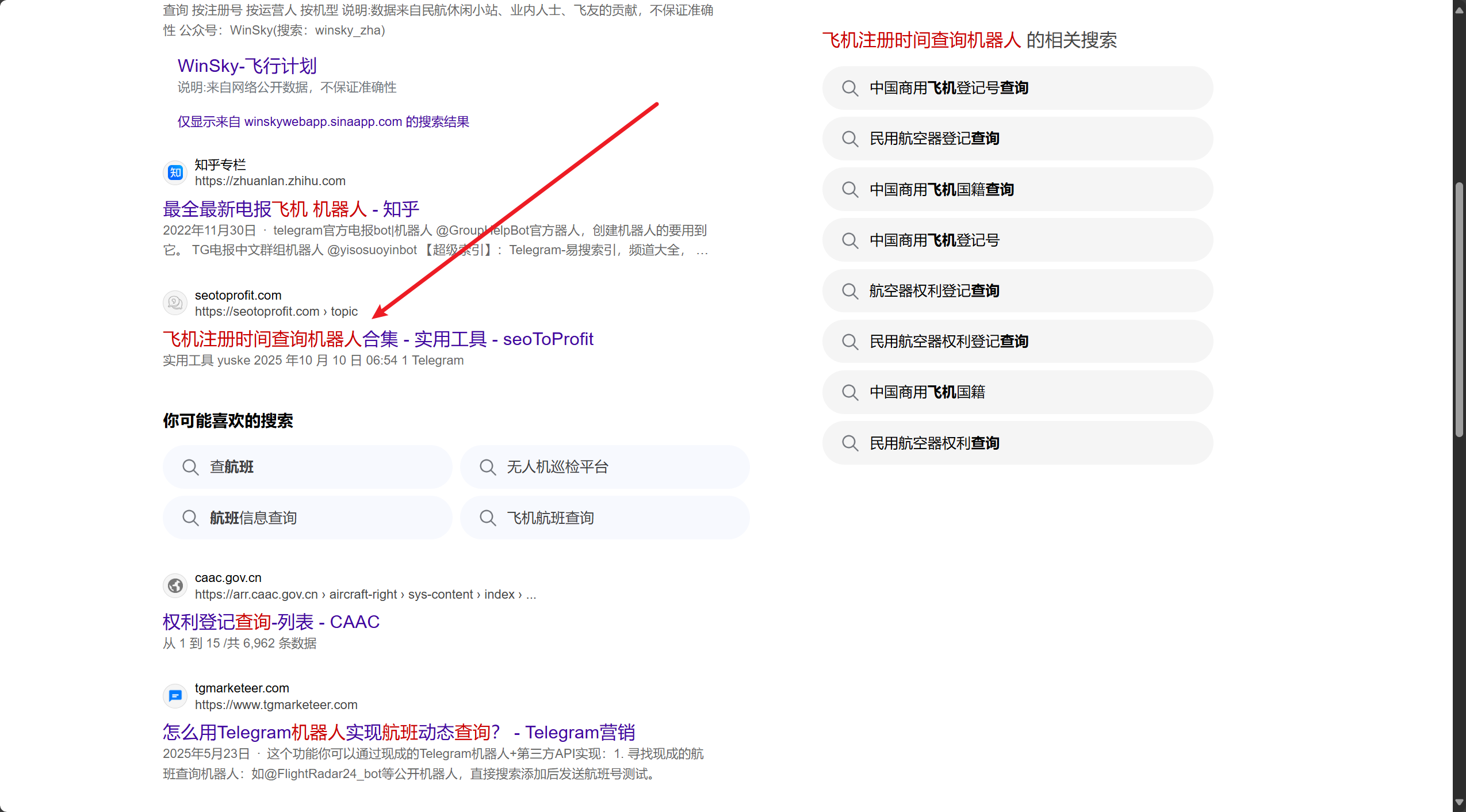Click the caac.gov.cn globe favicon

[x=175, y=585]
